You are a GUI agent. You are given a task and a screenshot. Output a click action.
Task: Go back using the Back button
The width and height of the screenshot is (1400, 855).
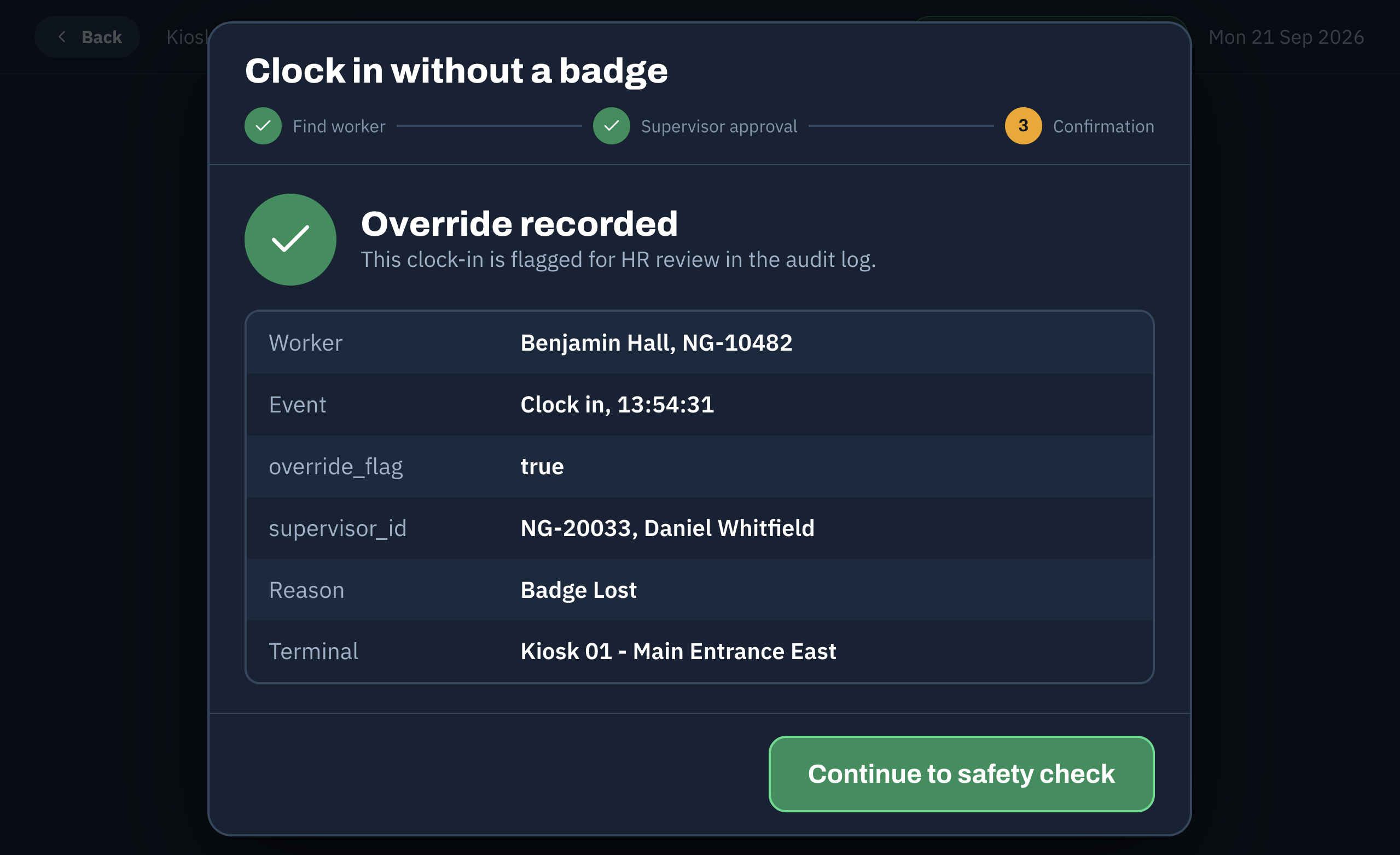pyautogui.click(x=87, y=37)
